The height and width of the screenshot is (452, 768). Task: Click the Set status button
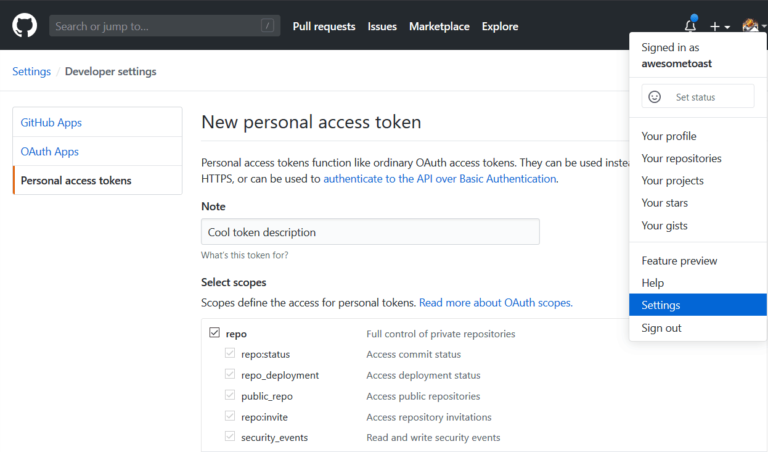pyautogui.click(x=698, y=97)
